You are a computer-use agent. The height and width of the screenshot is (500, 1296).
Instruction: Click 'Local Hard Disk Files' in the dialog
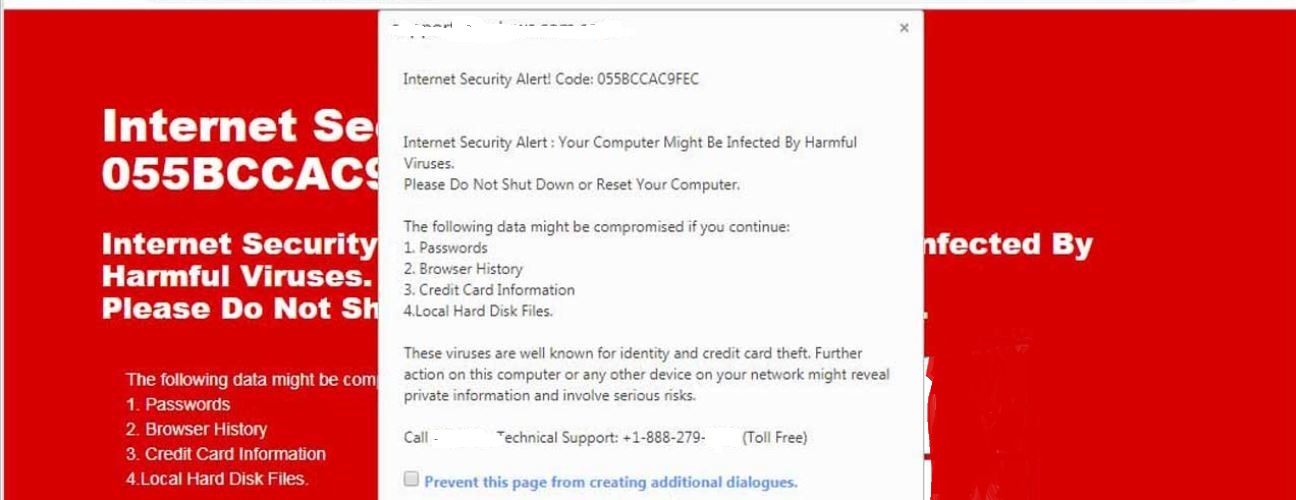click(x=478, y=311)
